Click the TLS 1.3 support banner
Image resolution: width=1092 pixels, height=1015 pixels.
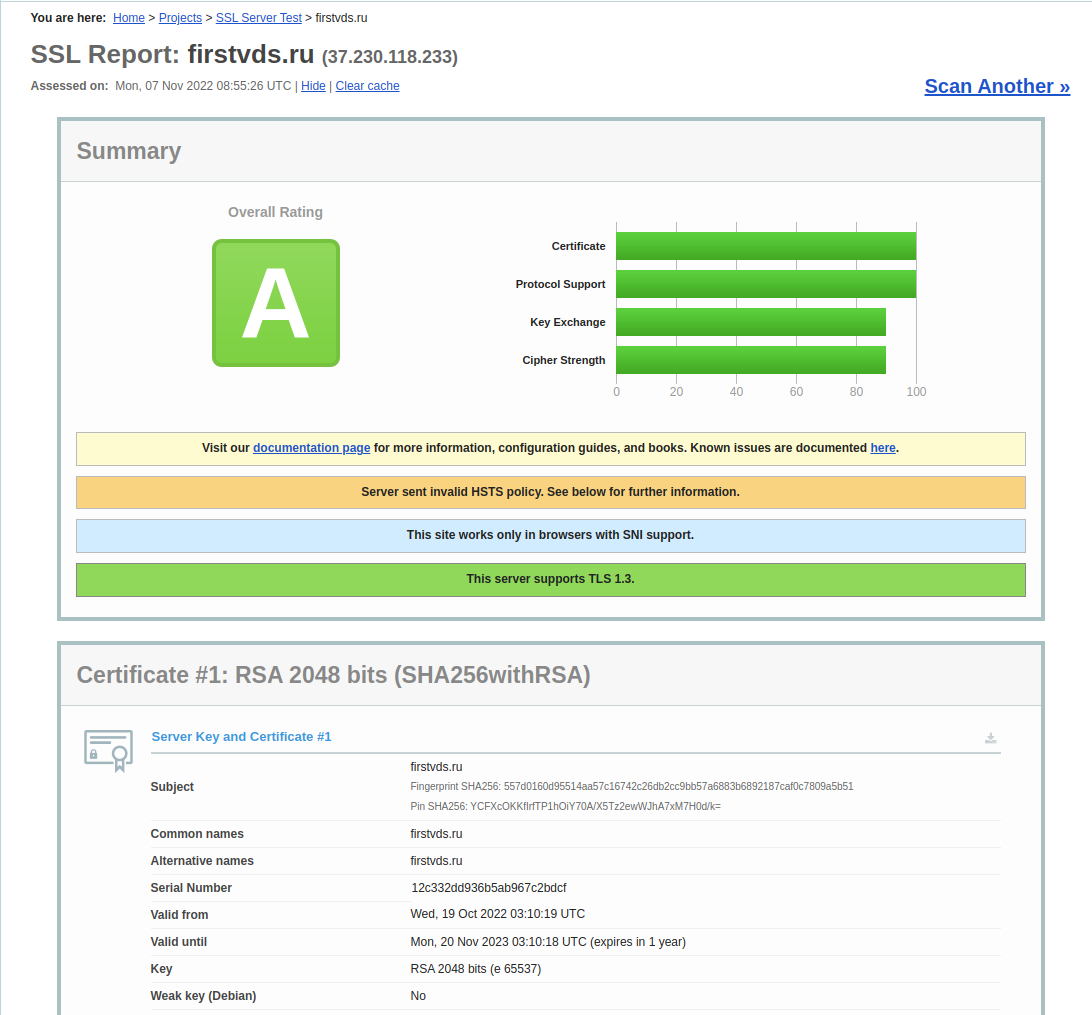[x=551, y=580]
